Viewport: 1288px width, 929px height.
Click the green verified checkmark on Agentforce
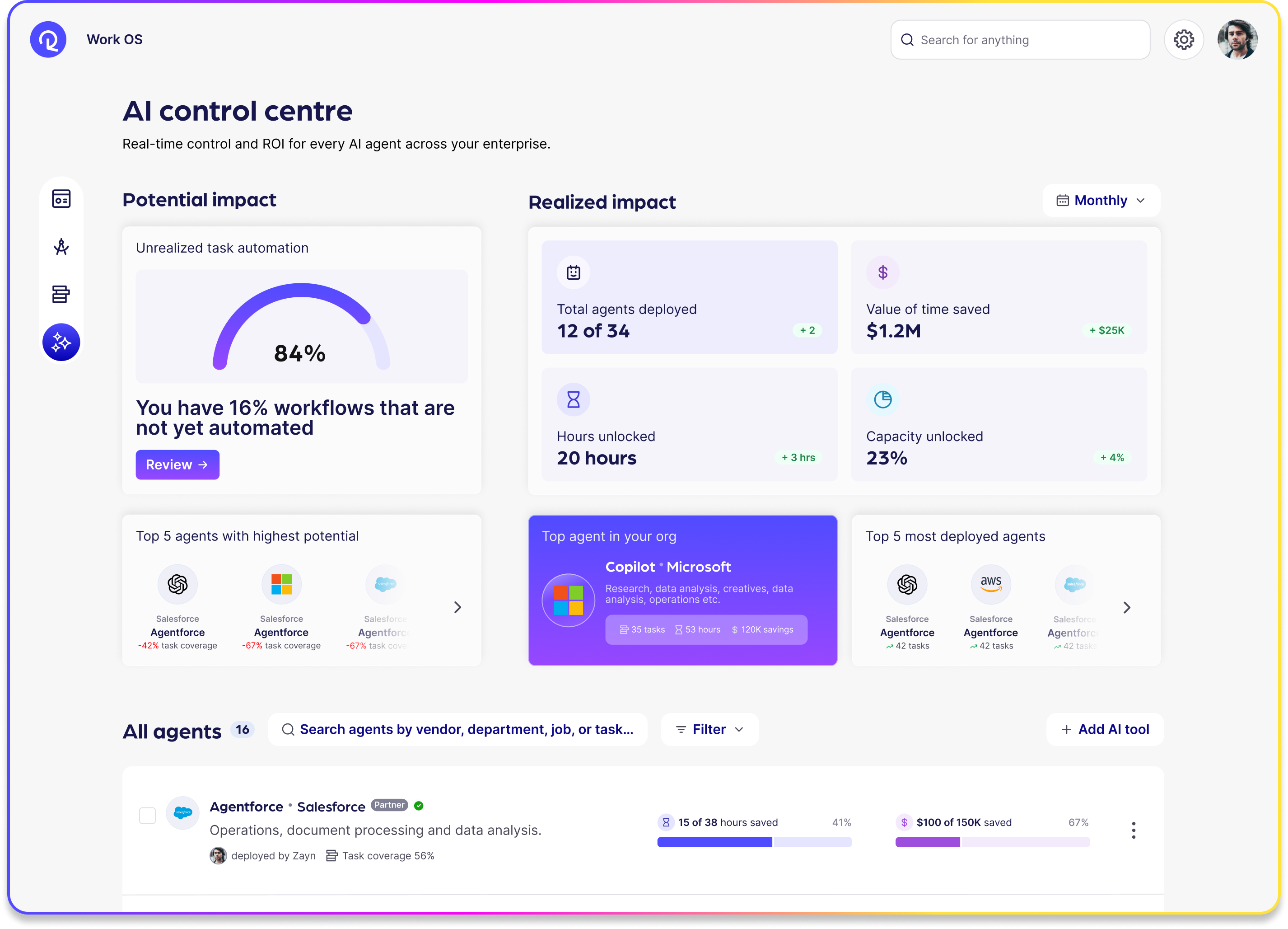pos(419,806)
